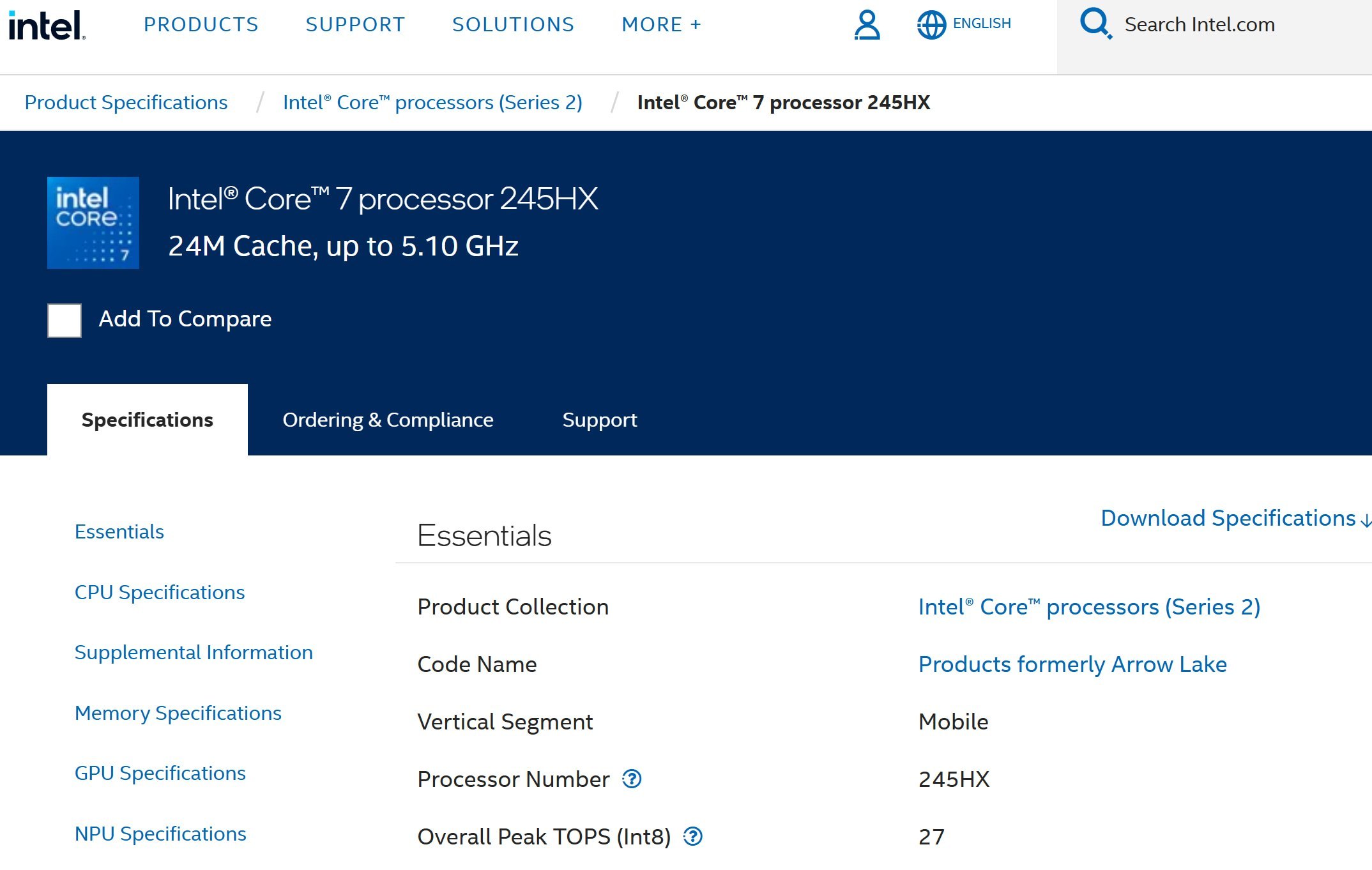Check the Add To Compare checkbox
Viewport: 1372px width, 870px height.
(65, 320)
